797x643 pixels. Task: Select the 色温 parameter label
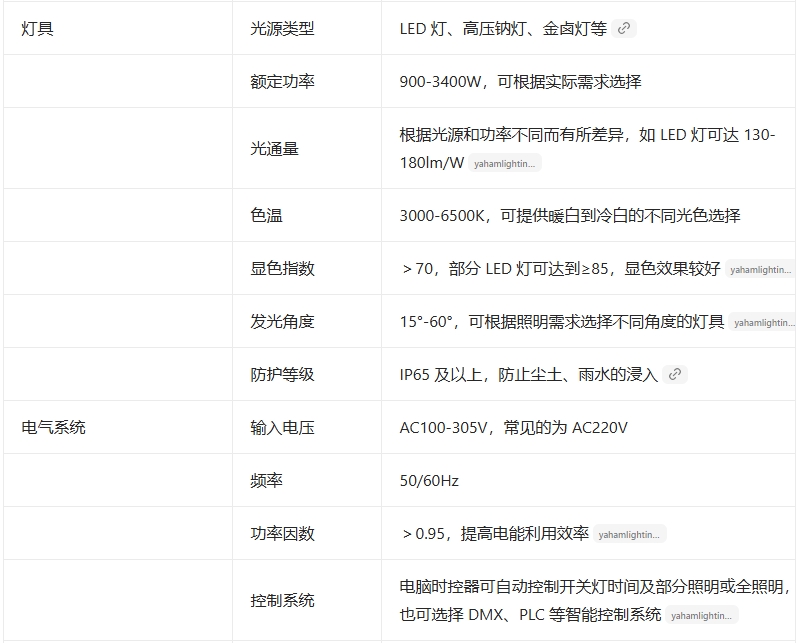(x=267, y=216)
